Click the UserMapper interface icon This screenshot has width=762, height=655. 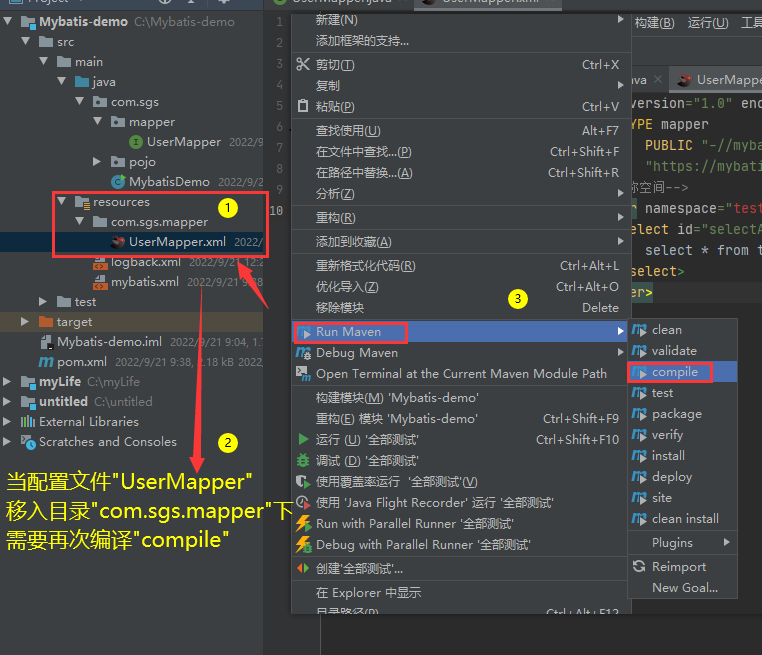coord(136,142)
